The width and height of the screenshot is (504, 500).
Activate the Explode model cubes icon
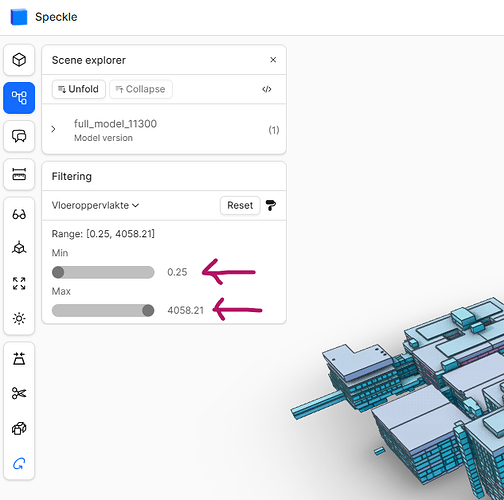[19, 428]
